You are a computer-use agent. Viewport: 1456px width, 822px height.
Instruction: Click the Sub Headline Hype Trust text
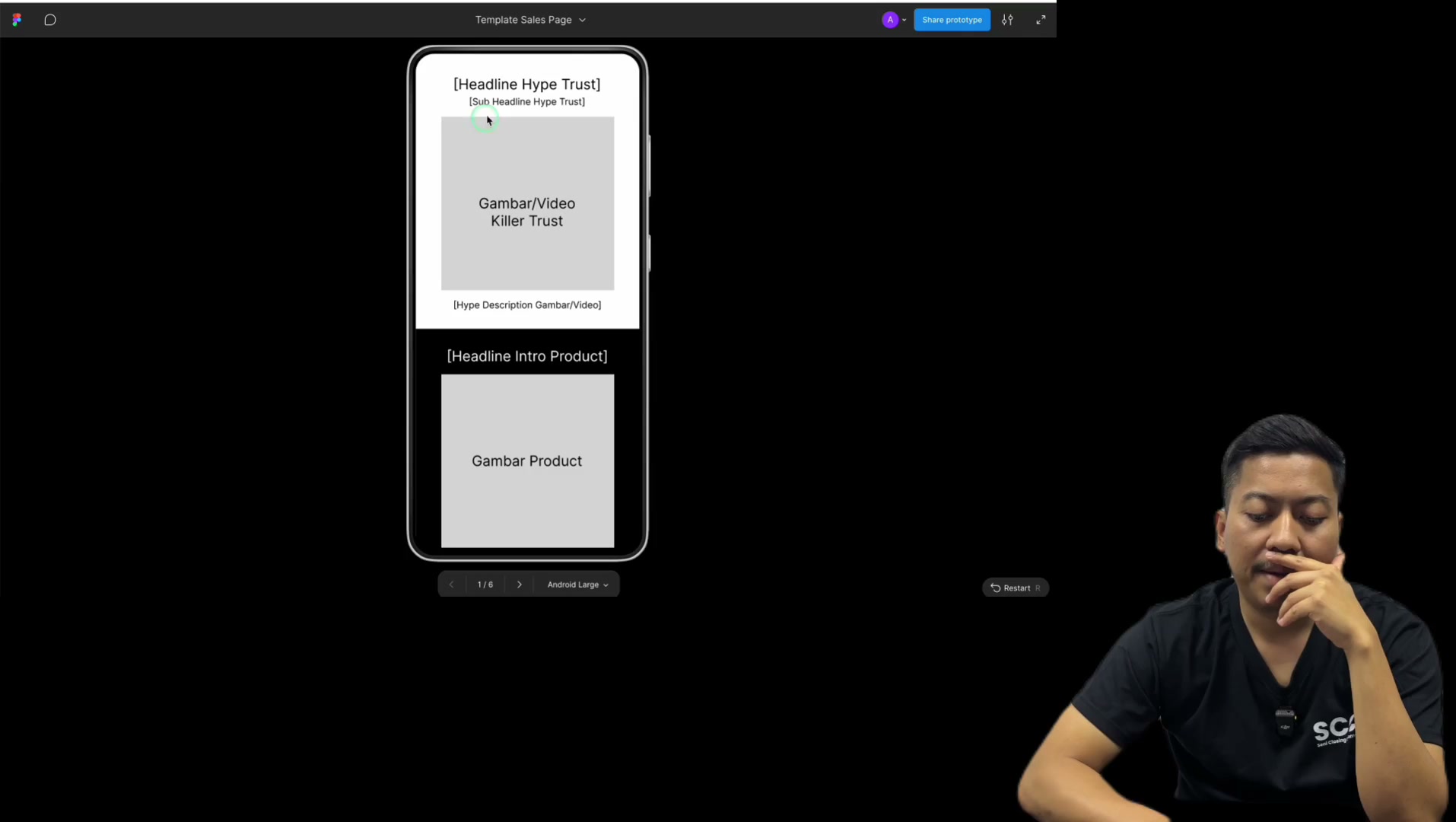pos(526,101)
